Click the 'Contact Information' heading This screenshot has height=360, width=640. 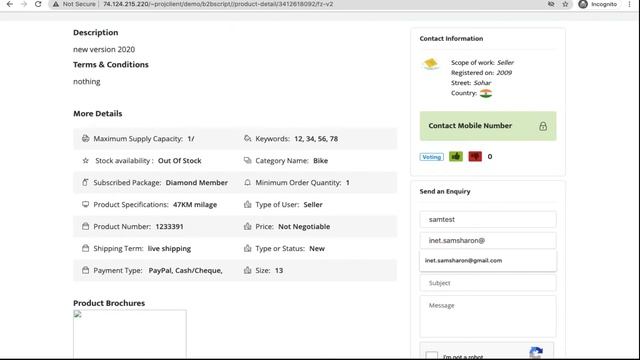point(451,38)
